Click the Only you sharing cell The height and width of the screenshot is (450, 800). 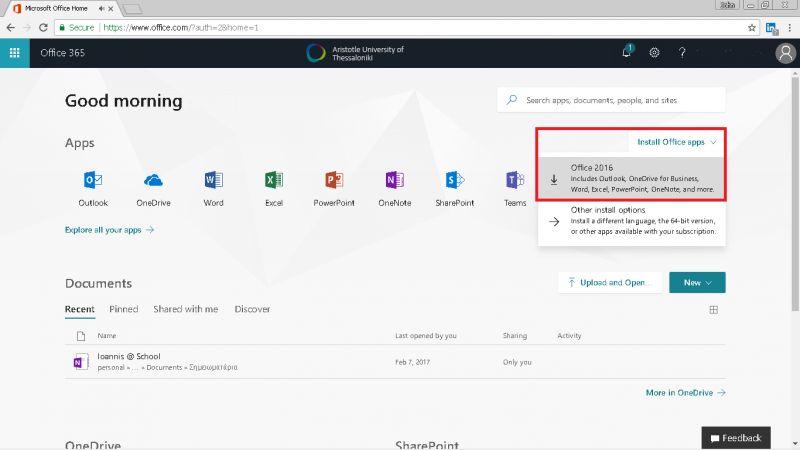click(x=517, y=362)
